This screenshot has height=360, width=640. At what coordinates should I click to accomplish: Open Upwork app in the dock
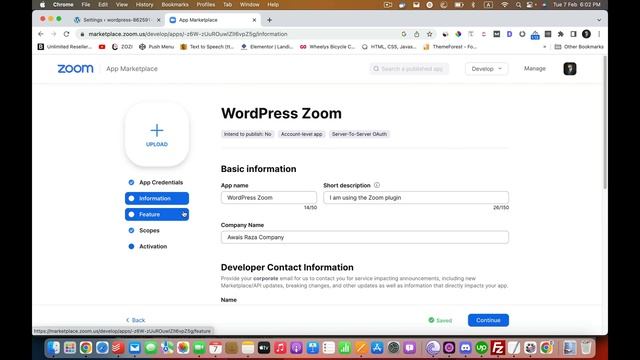click(482, 348)
